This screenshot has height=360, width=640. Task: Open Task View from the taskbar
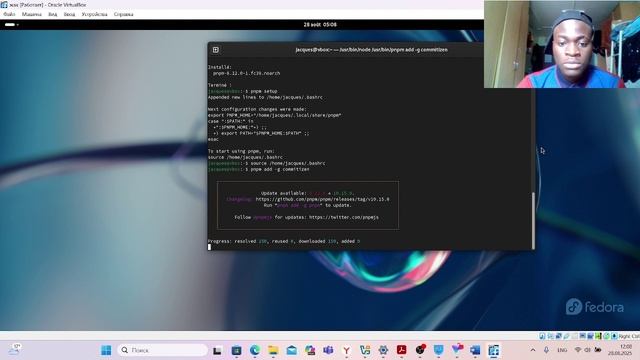pyautogui.click(x=217, y=350)
